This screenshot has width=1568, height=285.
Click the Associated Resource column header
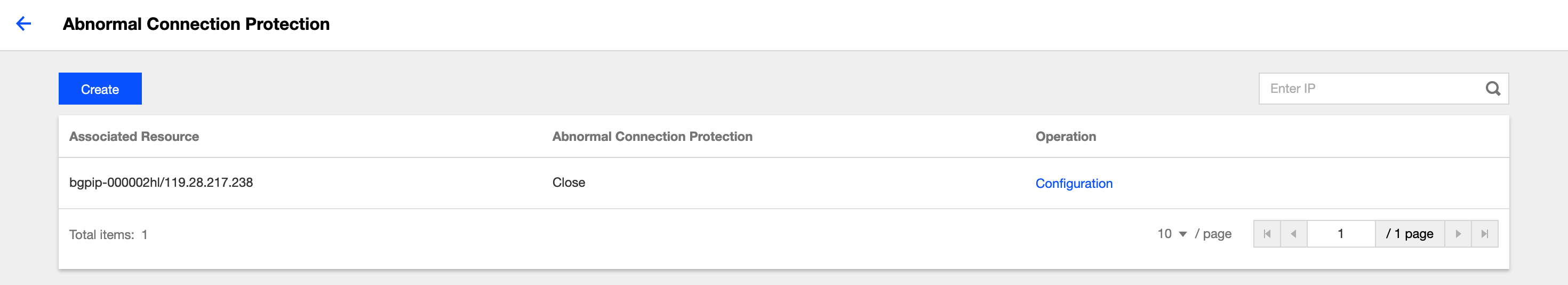134,137
